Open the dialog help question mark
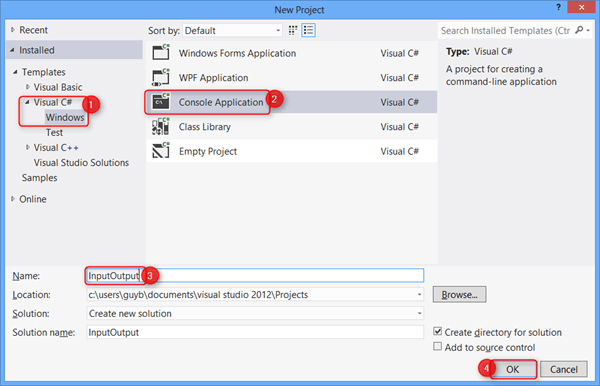This screenshot has height=386, width=600. pyautogui.click(x=558, y=7)
